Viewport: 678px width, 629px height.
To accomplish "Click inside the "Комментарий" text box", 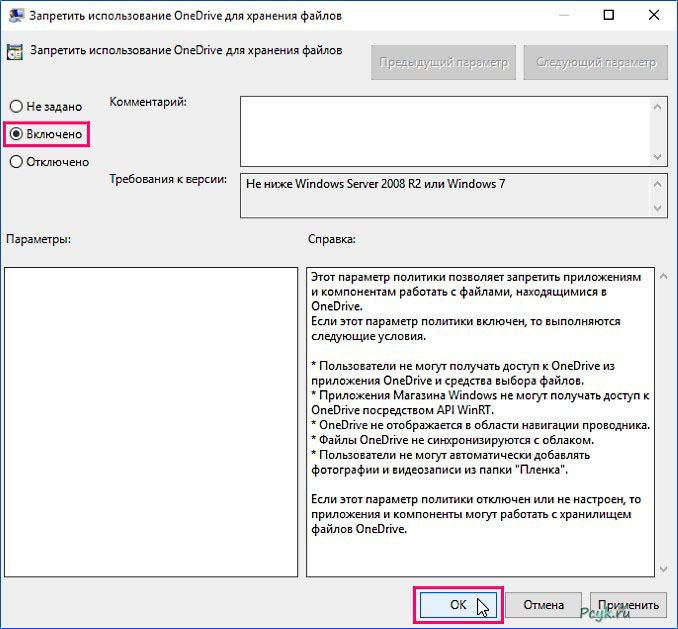I will (443, 130).
